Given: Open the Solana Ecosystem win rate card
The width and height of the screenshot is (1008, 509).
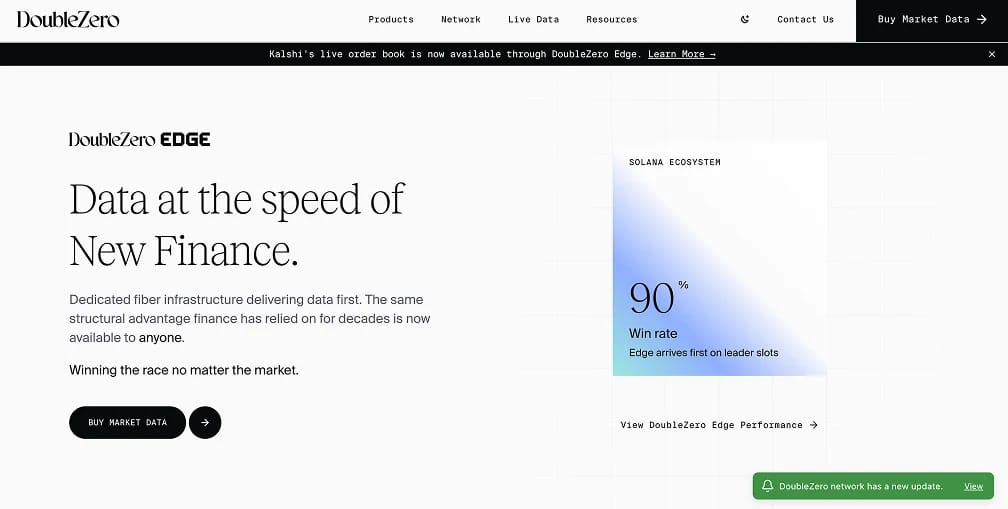Looking at the screenshot, I should 719,258.
